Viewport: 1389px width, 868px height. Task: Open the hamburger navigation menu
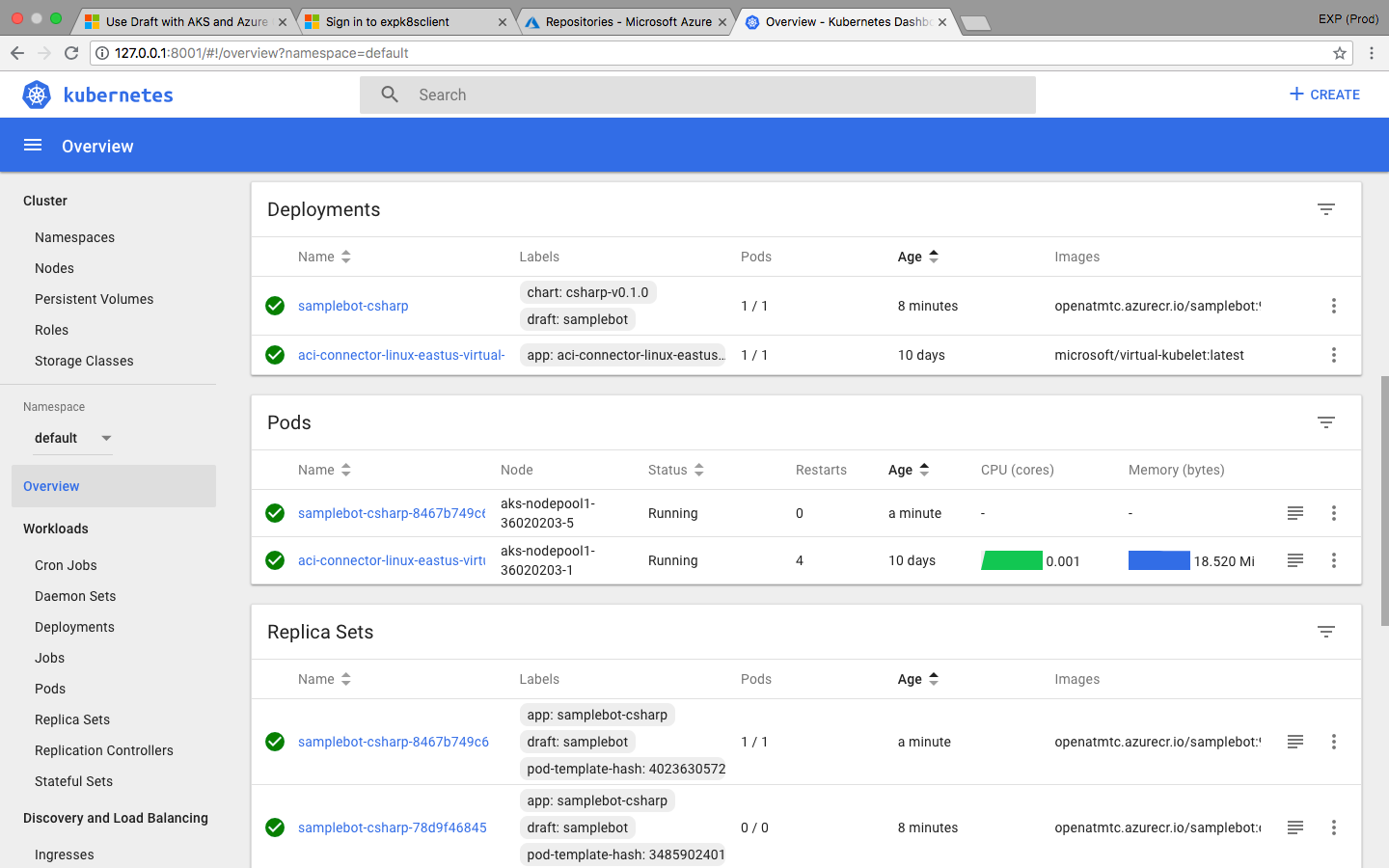click(33, 145)
